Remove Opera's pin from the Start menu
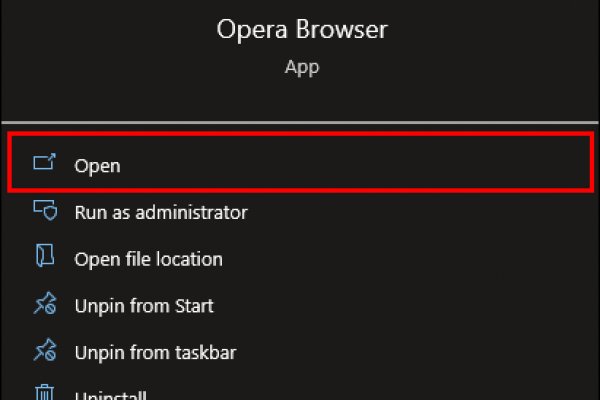Screen dimensions: 600x400 point(144,305)
